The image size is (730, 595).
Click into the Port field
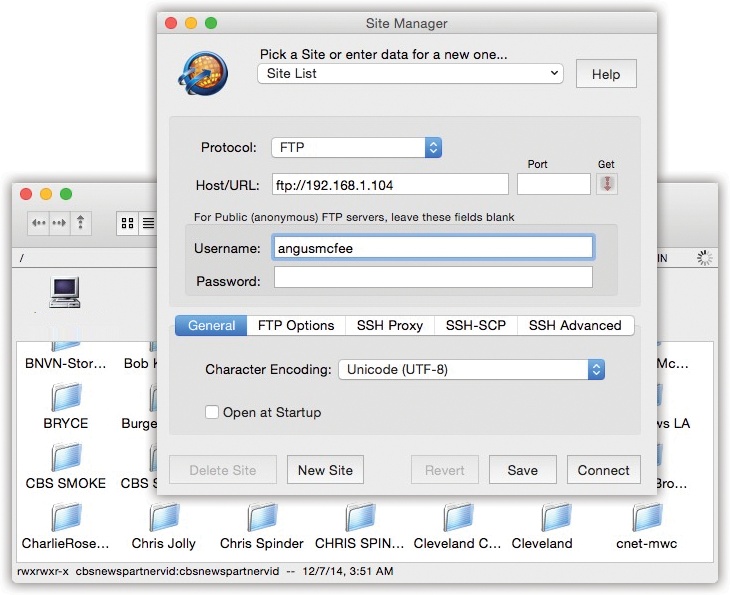(x=554, y=184)
